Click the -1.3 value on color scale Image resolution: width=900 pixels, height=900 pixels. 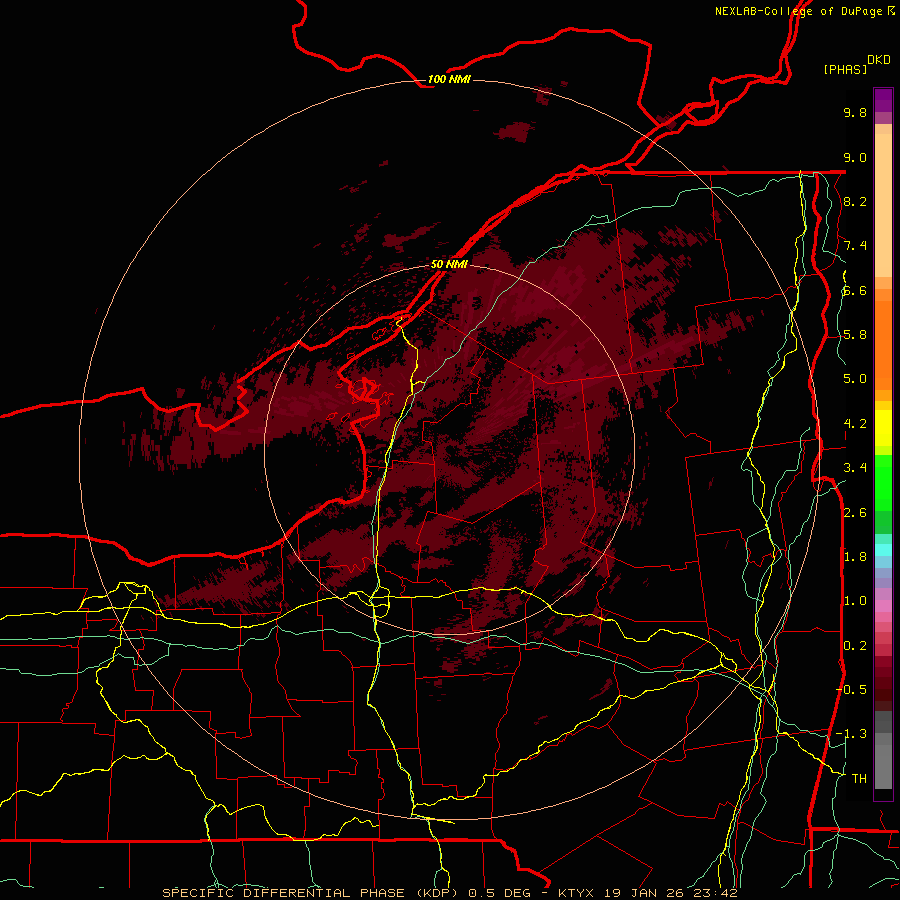point(851,734)
